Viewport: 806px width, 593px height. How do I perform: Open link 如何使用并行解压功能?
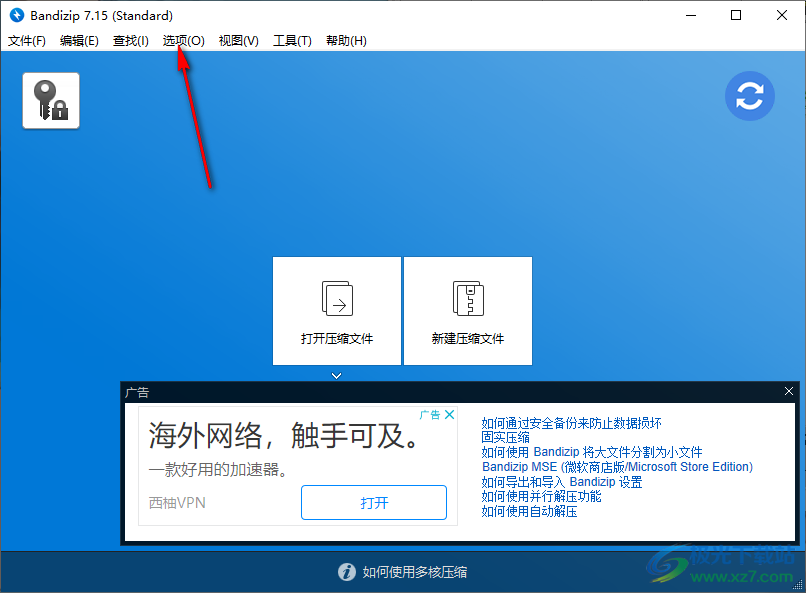[x=541, y=496]
